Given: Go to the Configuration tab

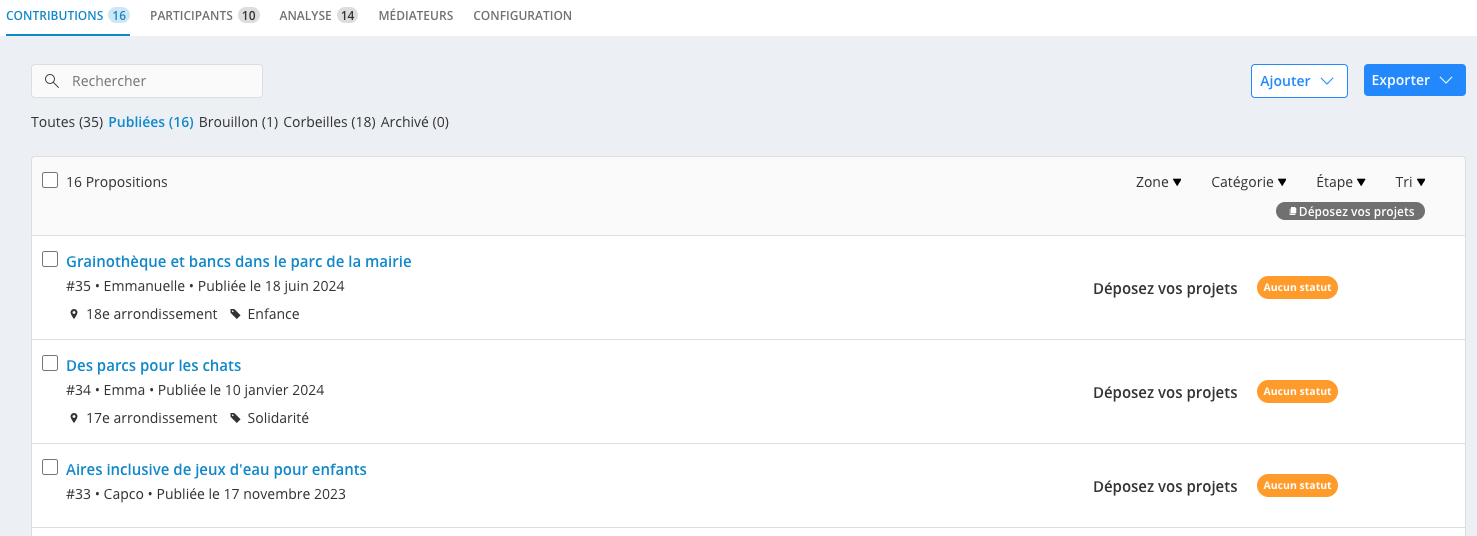Looking at the screenshot, I should pyautogui.click(x=522, y=16).
